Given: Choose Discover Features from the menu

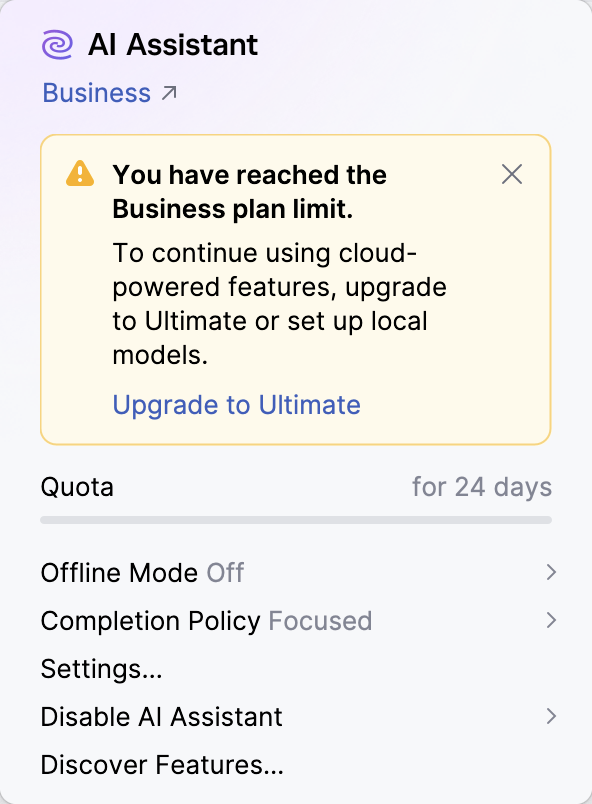Looking at the screenshot, I should coord(160,764).
